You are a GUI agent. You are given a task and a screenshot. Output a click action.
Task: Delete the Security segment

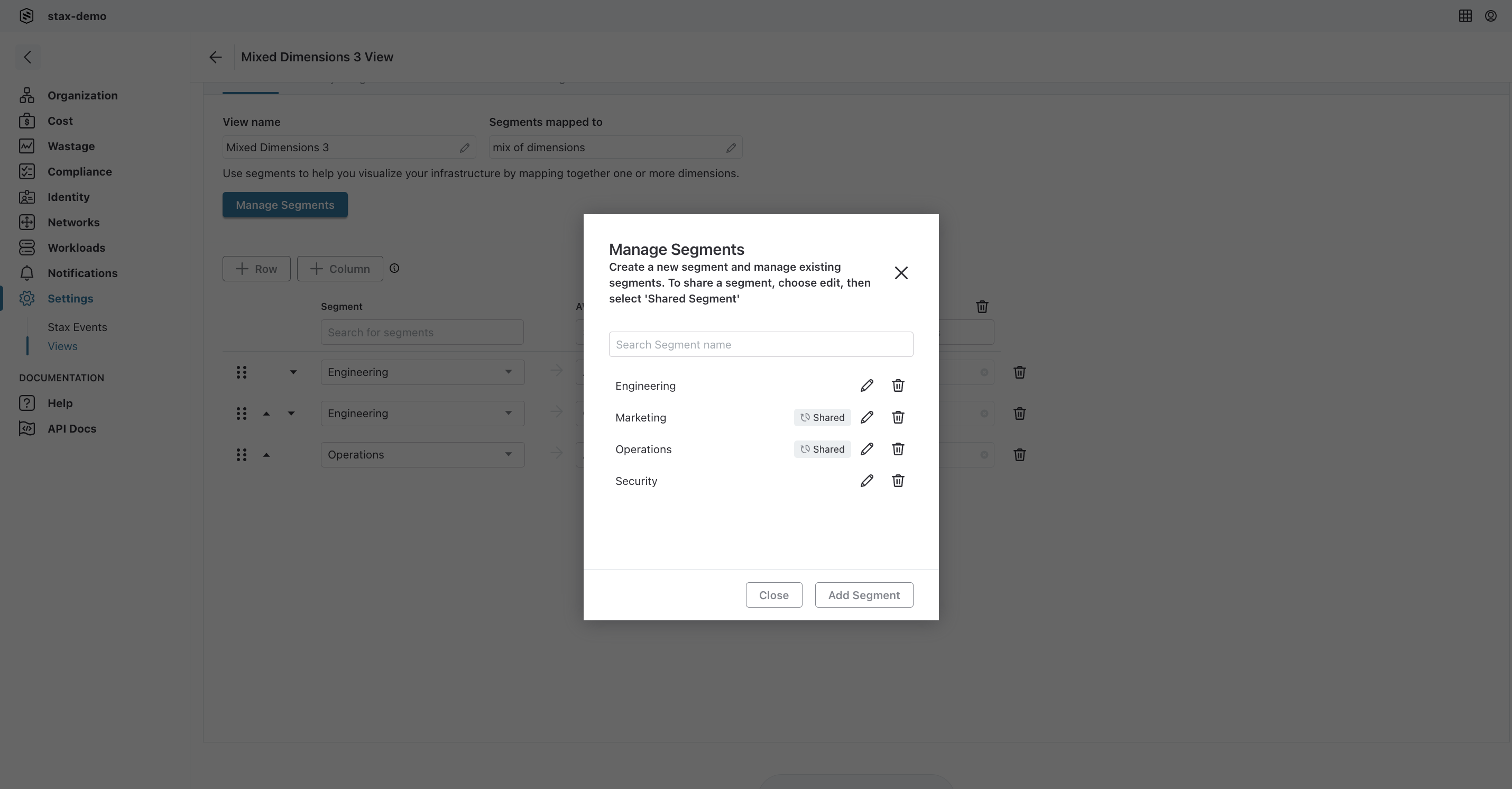(x=898, y=481)
